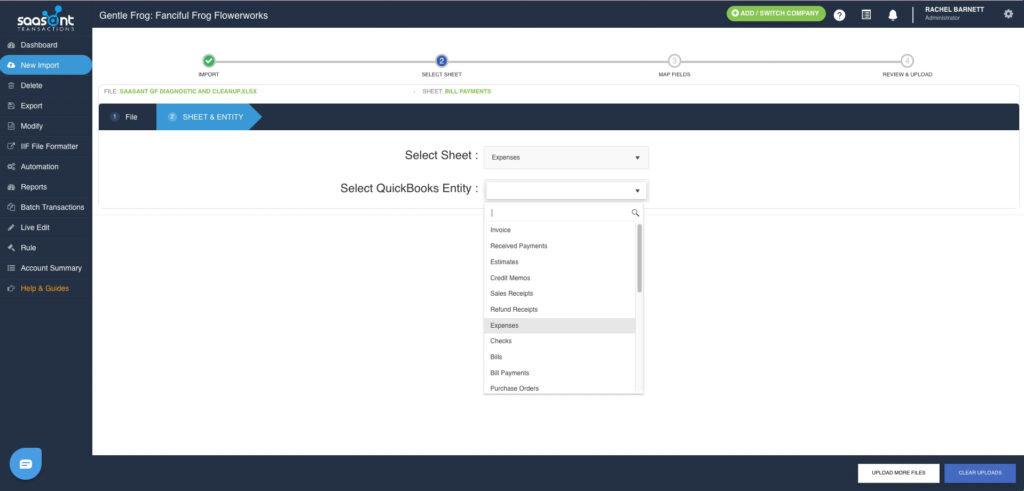
Task: Choose Refund Receipts from entity list
Action: tap(560, 309)
